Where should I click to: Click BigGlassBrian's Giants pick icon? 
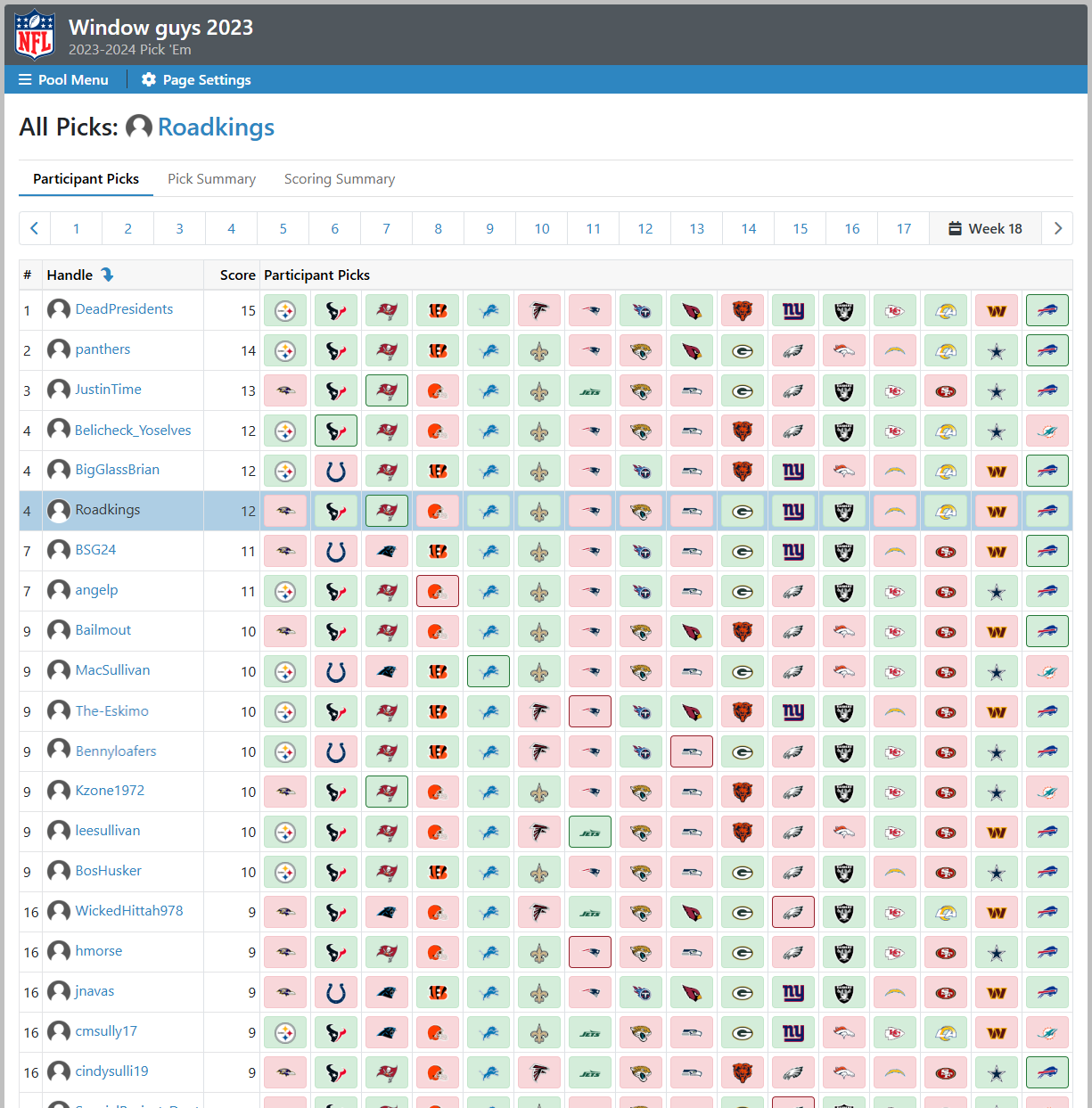793,471
